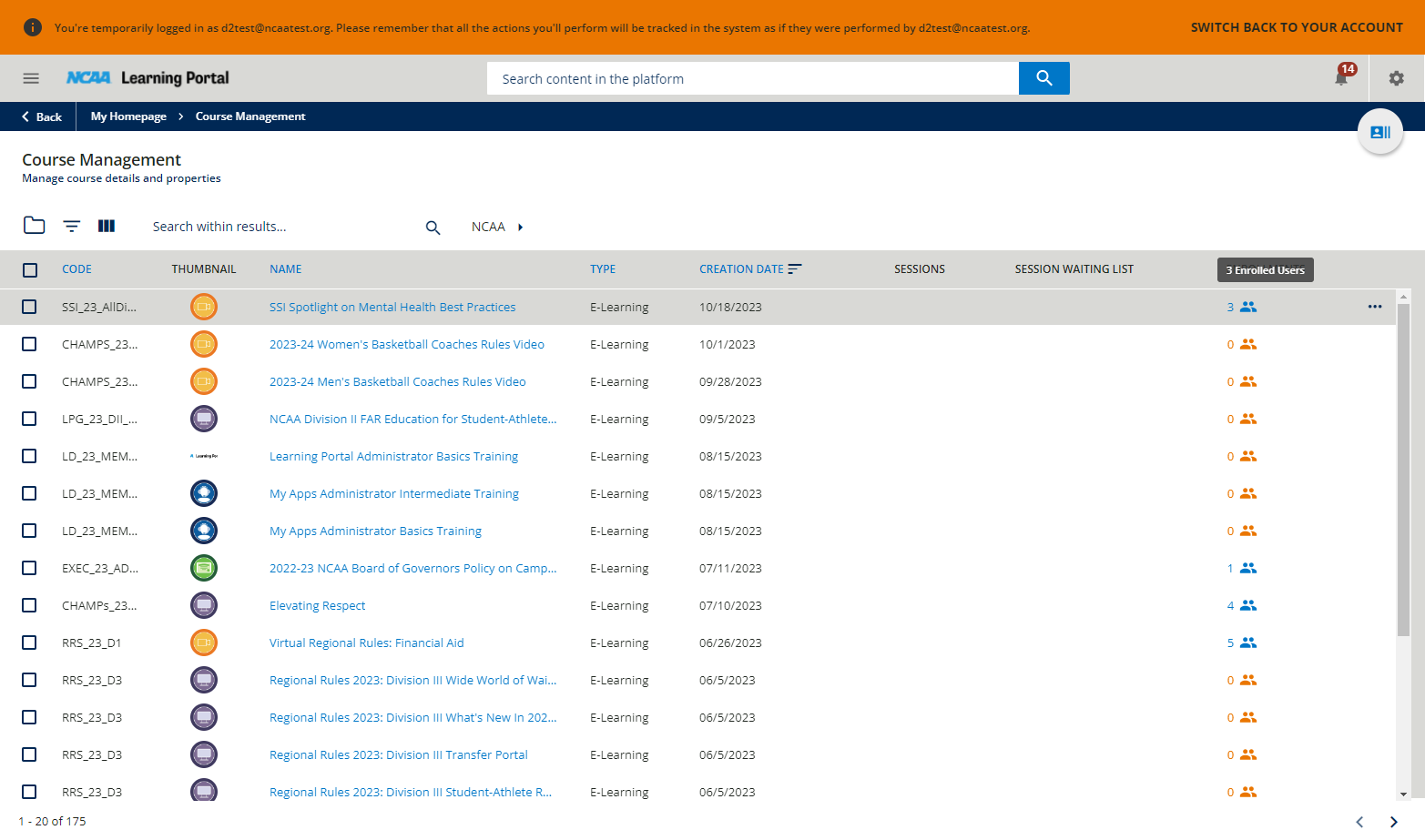Check the Women's Basketball Coaches Rules Video row
Viewport: 1425px width, 840px height.
point(29,344)
